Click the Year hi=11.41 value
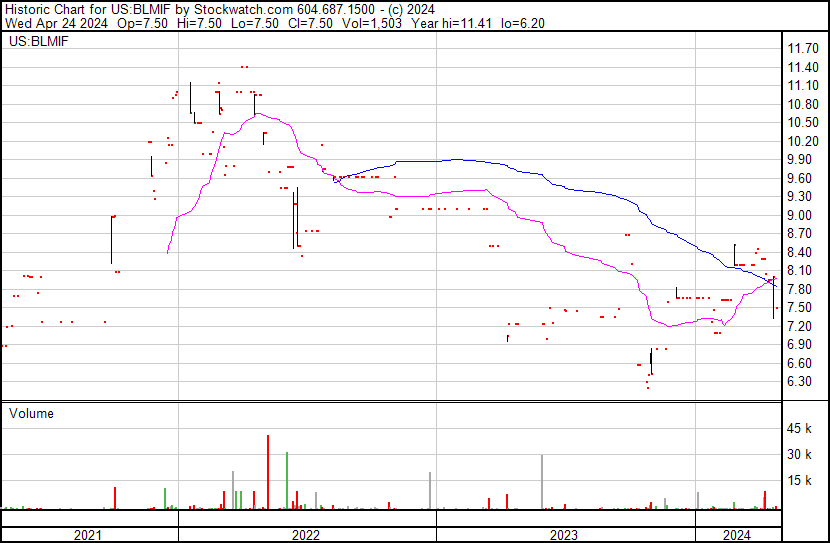This screenshot has height=543, width=830. click(x=452, y=23)
